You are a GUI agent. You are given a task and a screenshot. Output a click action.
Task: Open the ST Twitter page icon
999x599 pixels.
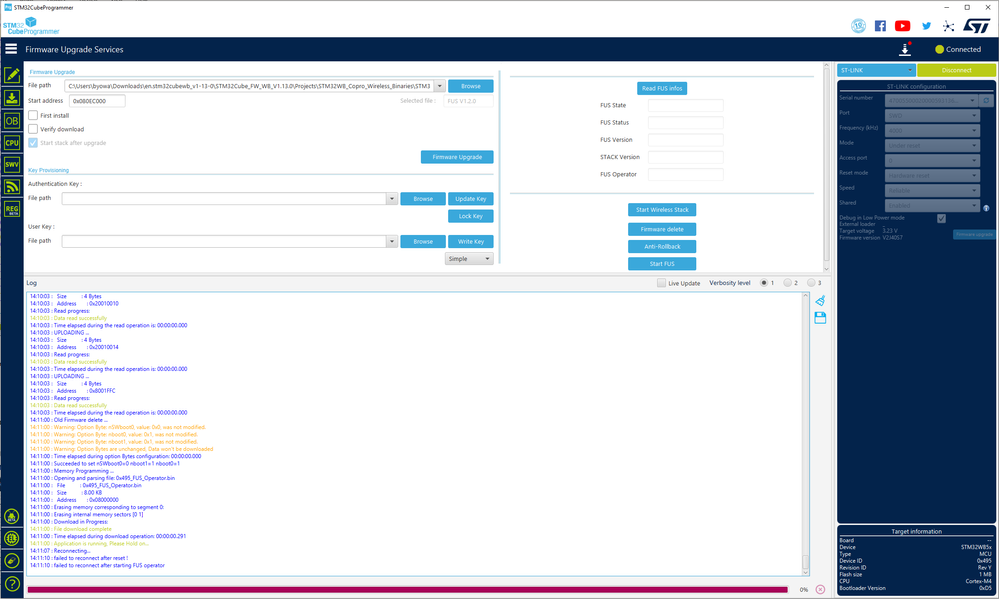[x=926, y=26]
